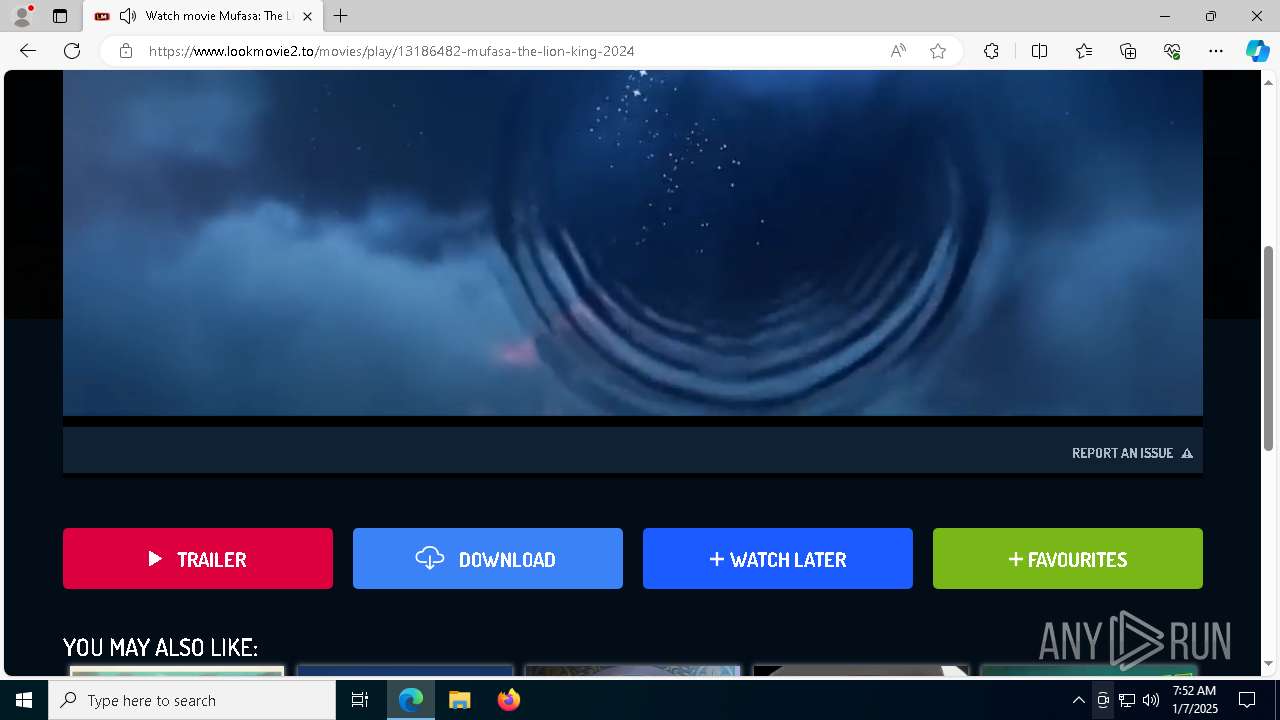Open Microsoft Edge from taskbar
This screenshot has height=720, width=1280.
411,700
